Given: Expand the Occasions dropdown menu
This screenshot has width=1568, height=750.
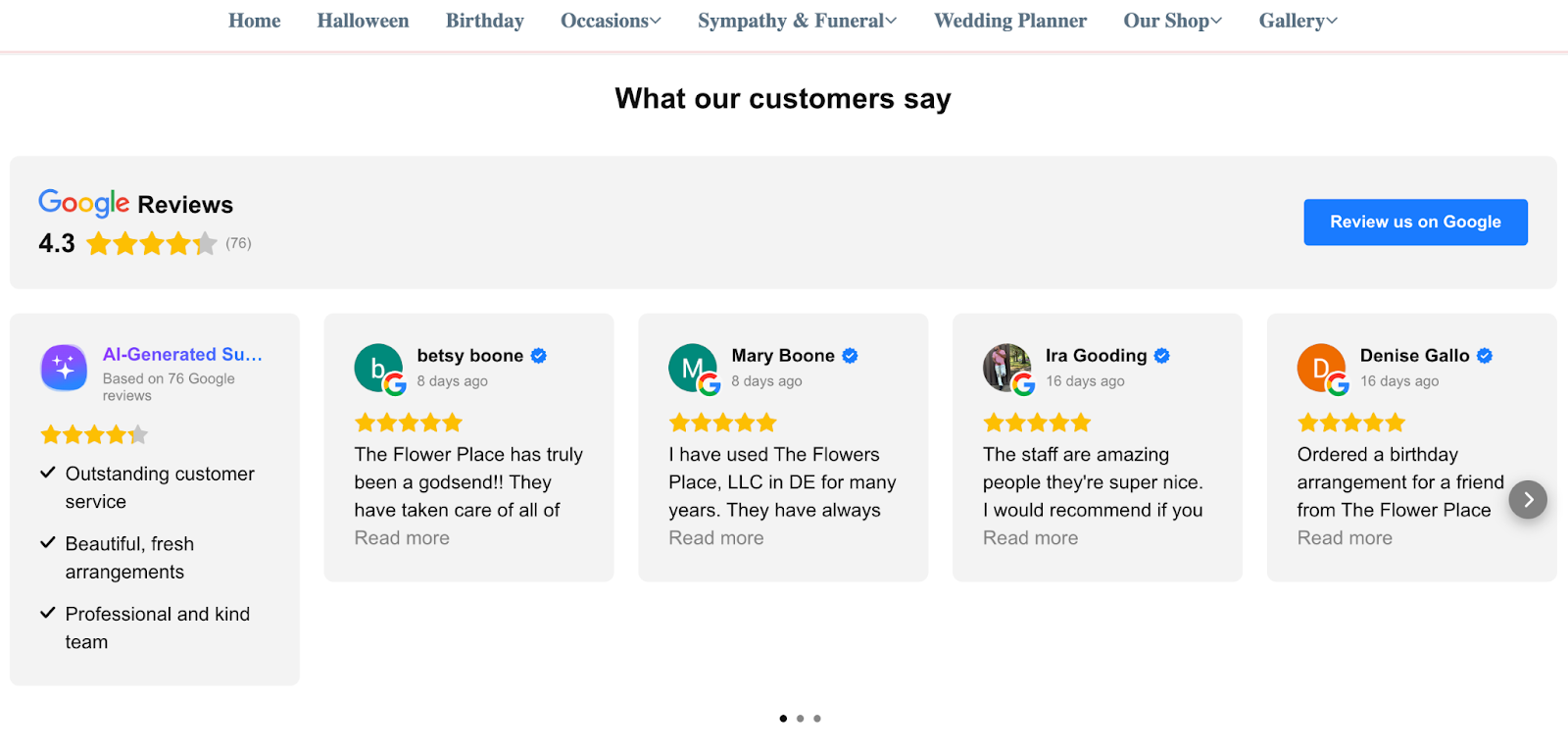Looking at the screenshot, I should 611,21.
